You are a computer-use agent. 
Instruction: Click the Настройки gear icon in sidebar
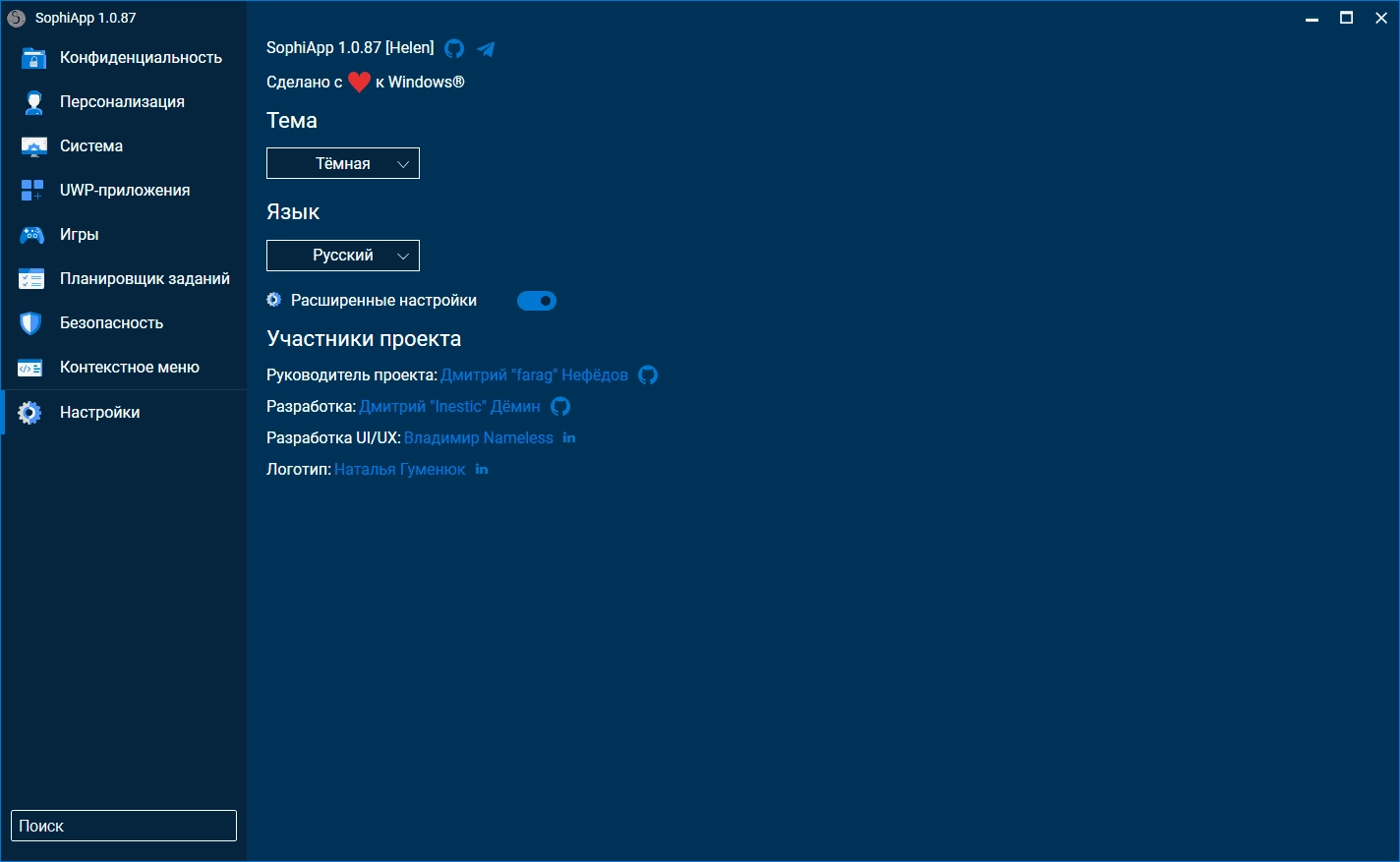pos(30,413)
